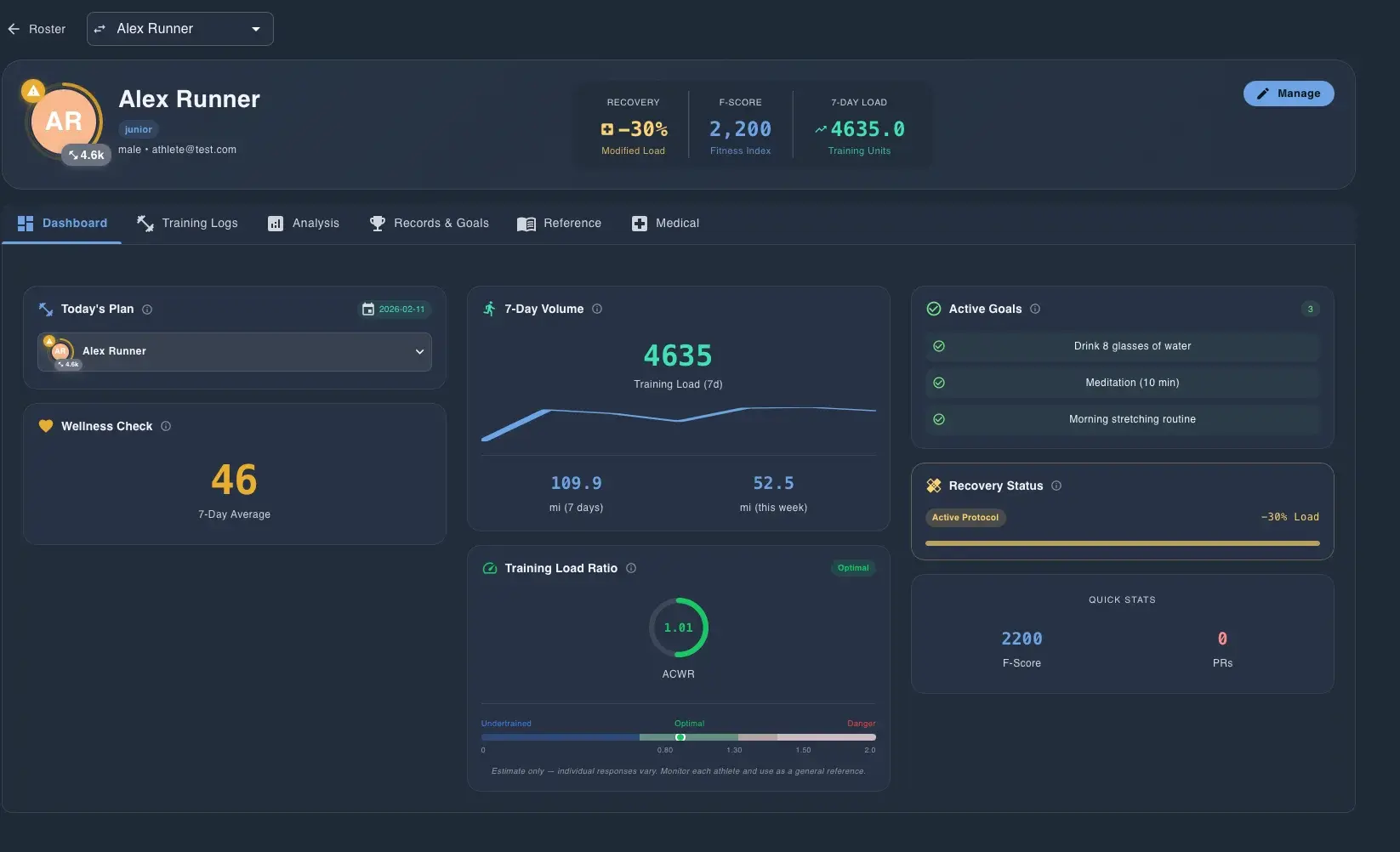The height and width of the screenshot is (852, 1400).
Task: Click the info icon next to Training Load Ratio
Action: coord(632,568)
